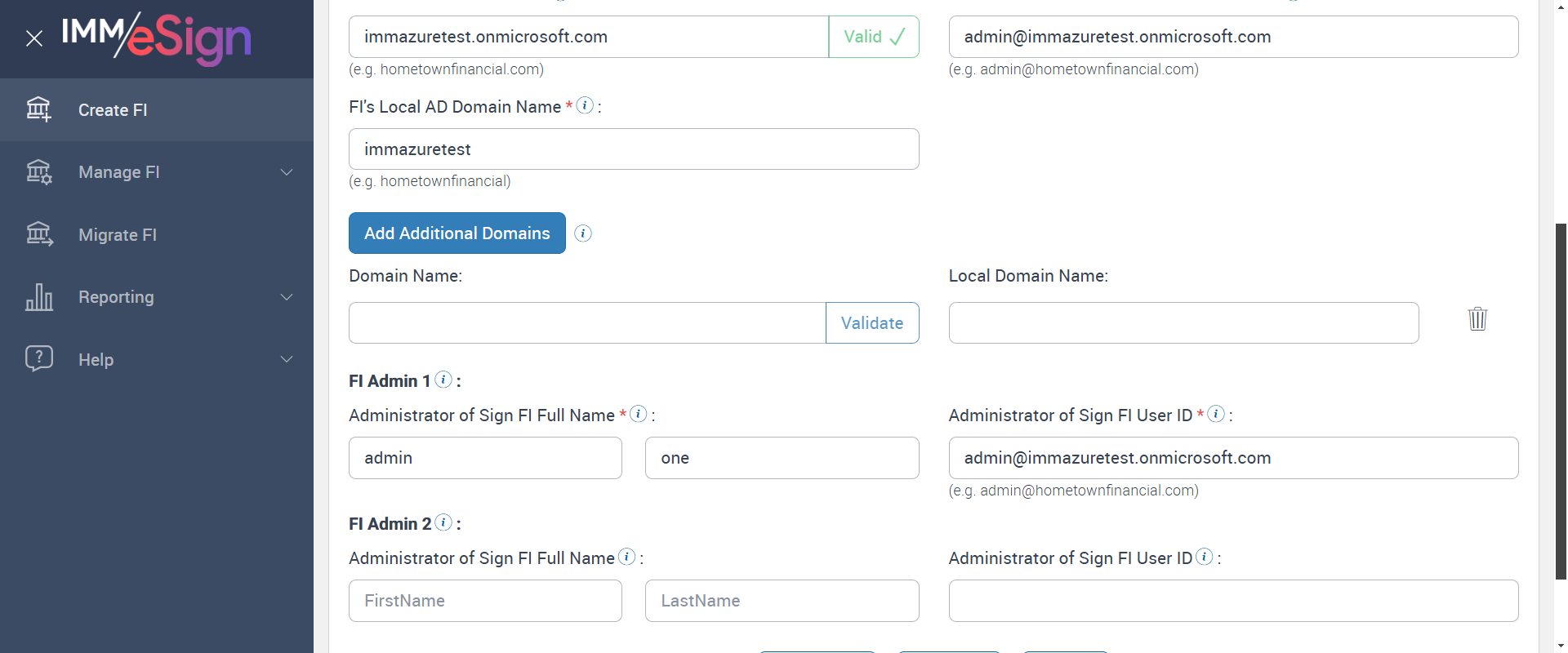The height and width of the screenshot is (653, 1568).
Task: Click info icon next to Add Additional Domains
Action: point(583,233)
